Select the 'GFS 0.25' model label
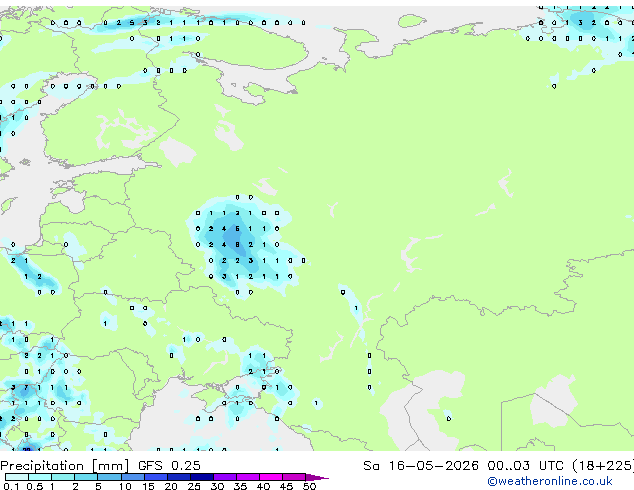 169,466
